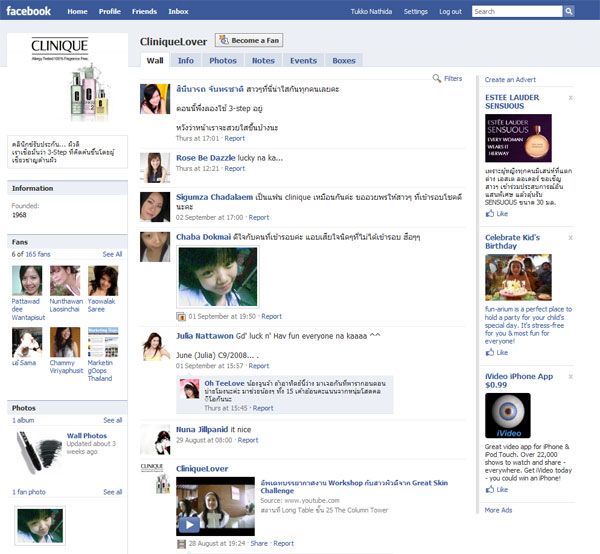Click the CliniqueLover post author name
Screen dimensions: 600x554
pos(202,469)
